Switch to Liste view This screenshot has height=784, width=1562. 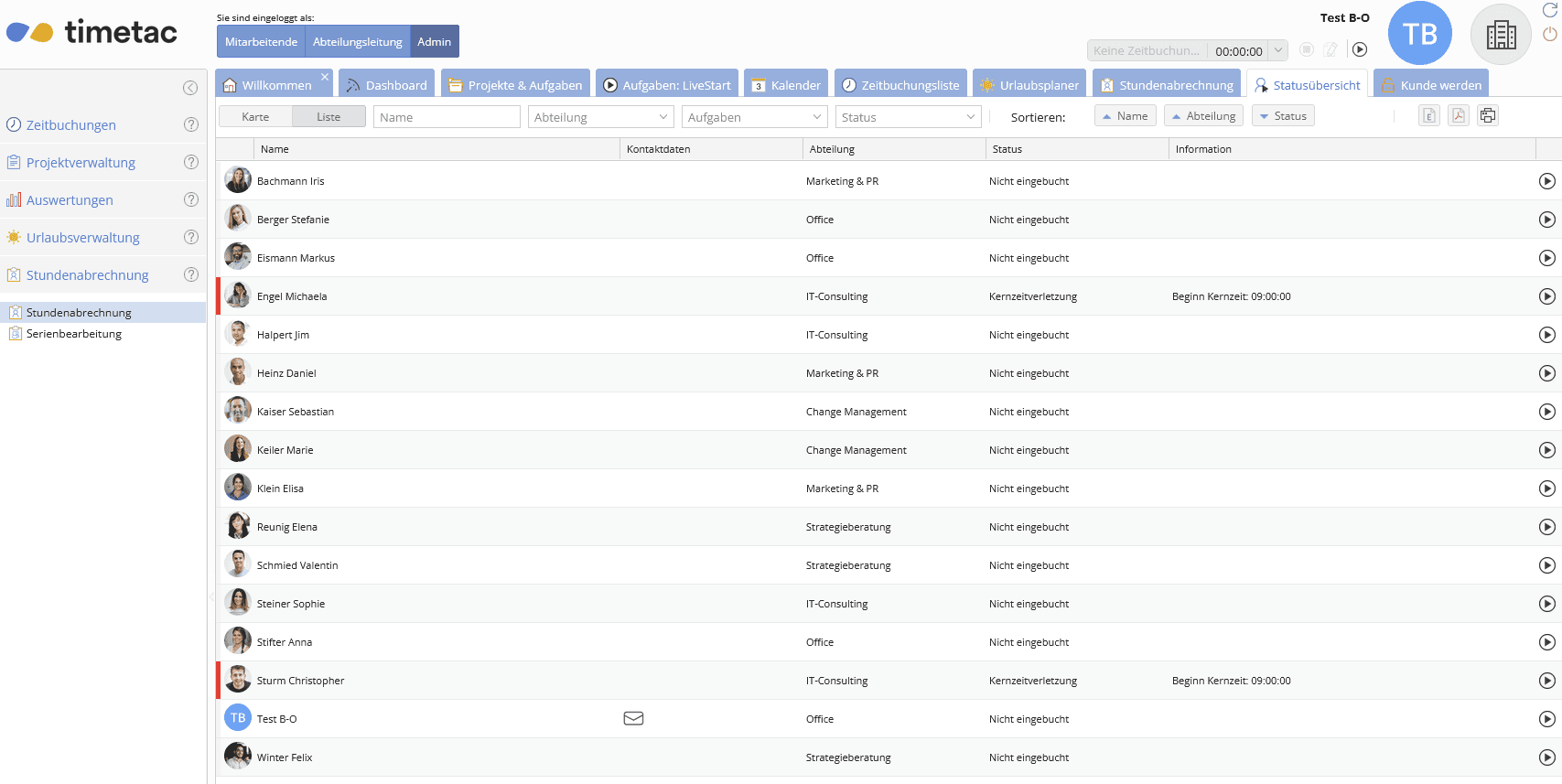coord(329,117)
